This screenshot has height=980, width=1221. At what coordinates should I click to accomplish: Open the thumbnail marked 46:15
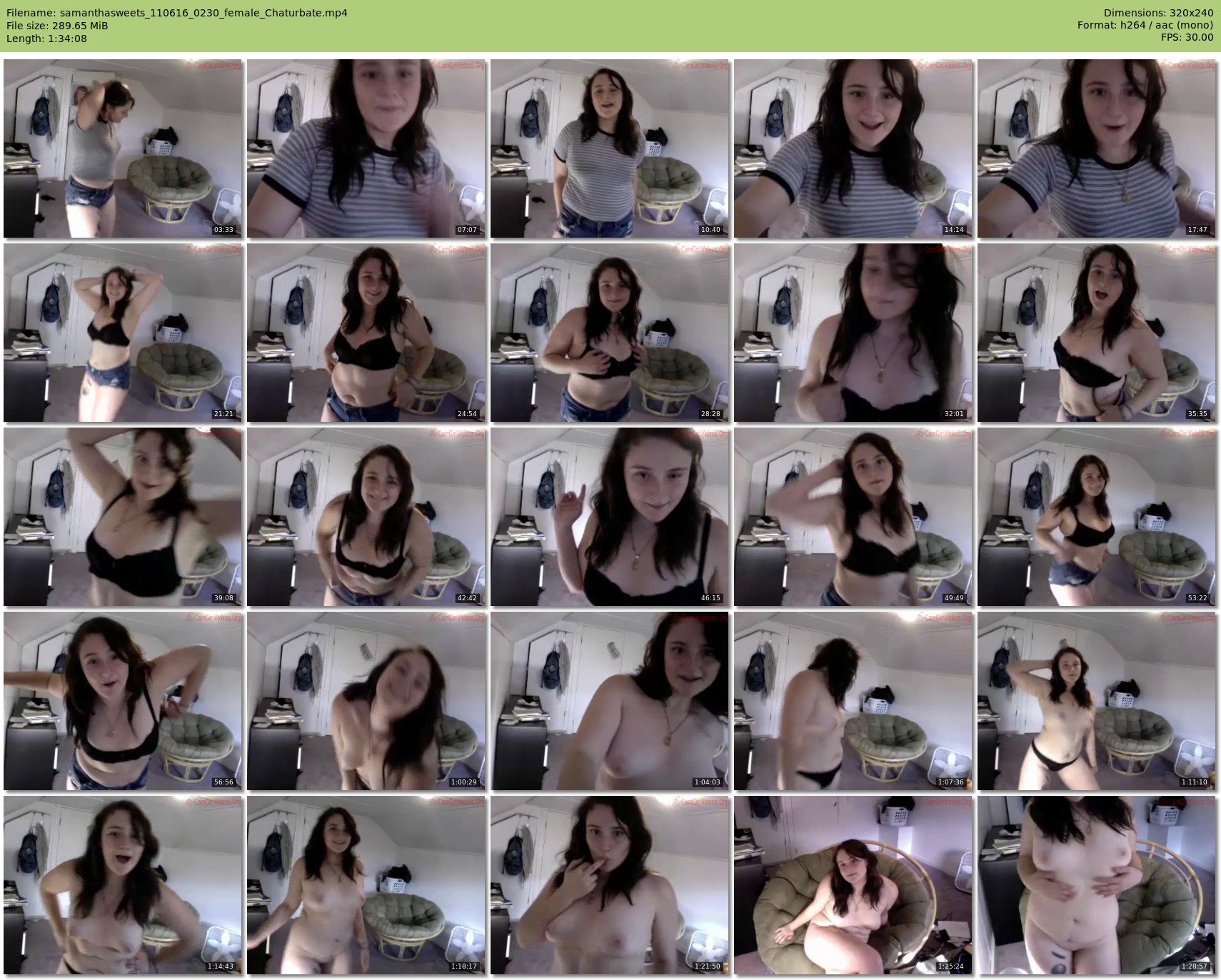point(610,517)
